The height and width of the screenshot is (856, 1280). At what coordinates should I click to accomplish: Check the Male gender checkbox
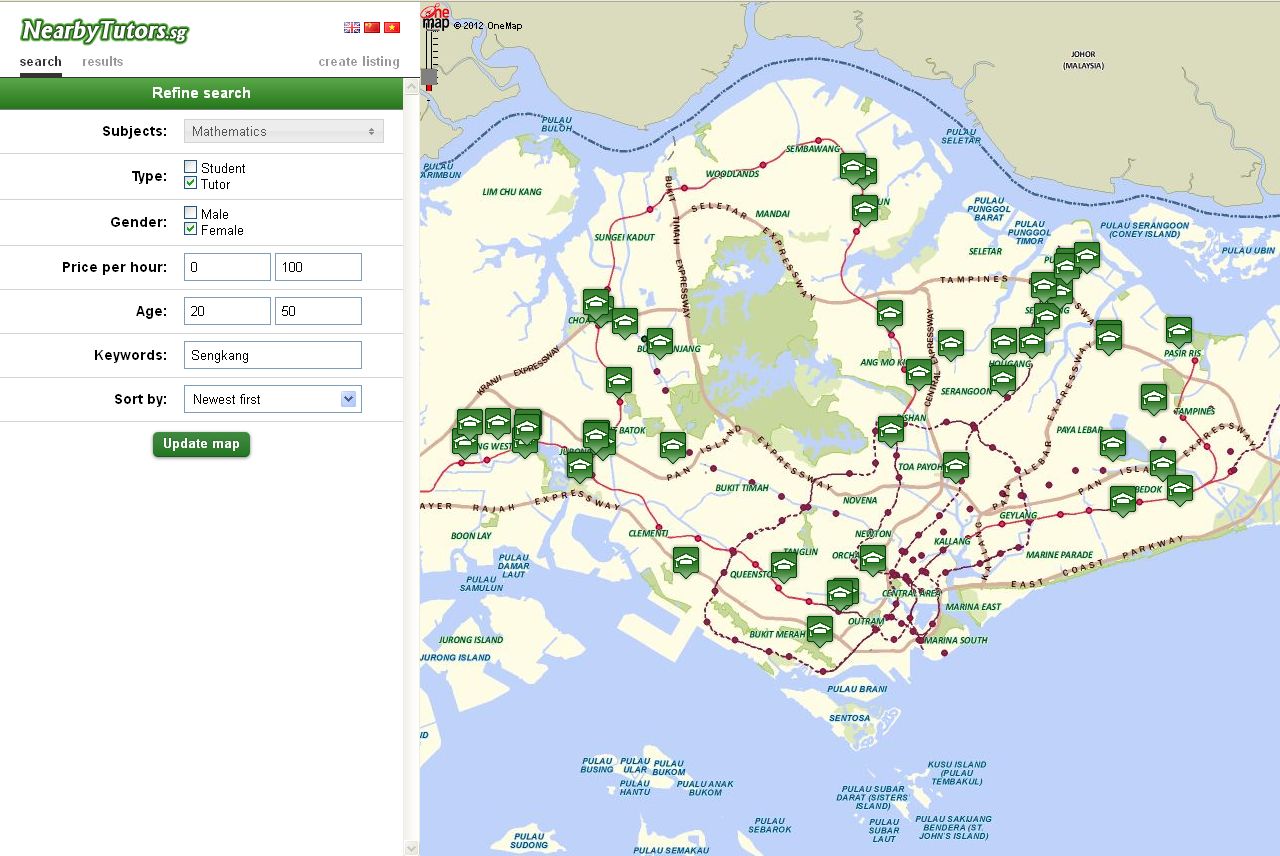[x=189, y=212]
